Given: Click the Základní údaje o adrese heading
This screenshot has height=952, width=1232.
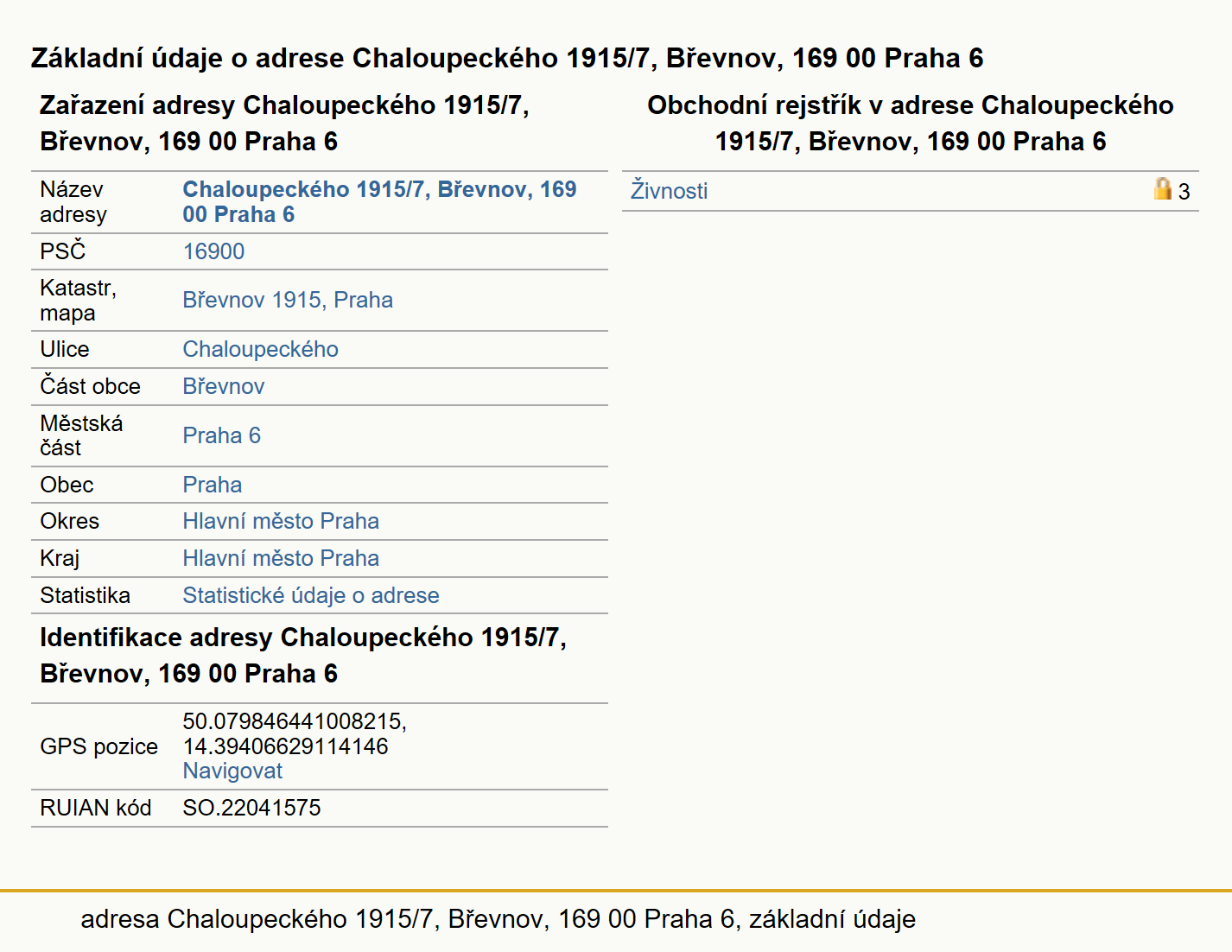Looking at the screenshot, I should click(x=507, y=58).
